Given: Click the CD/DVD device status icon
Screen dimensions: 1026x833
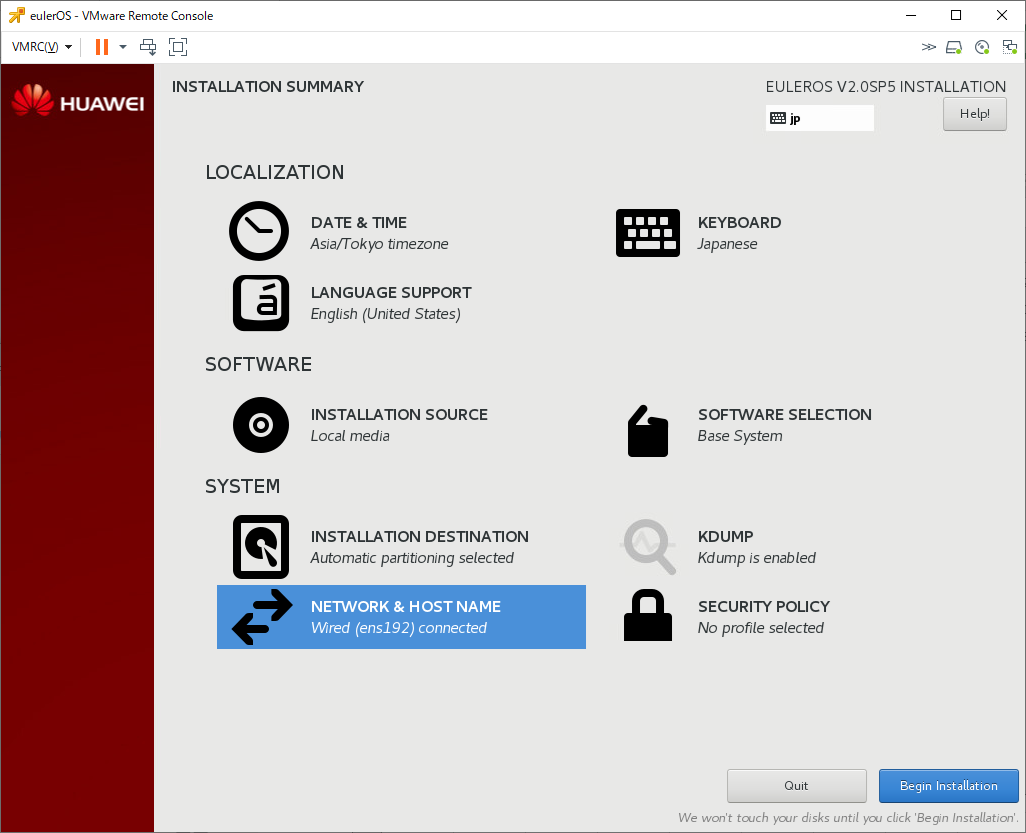Looking at the screenshot, I should tap(981, 46).
